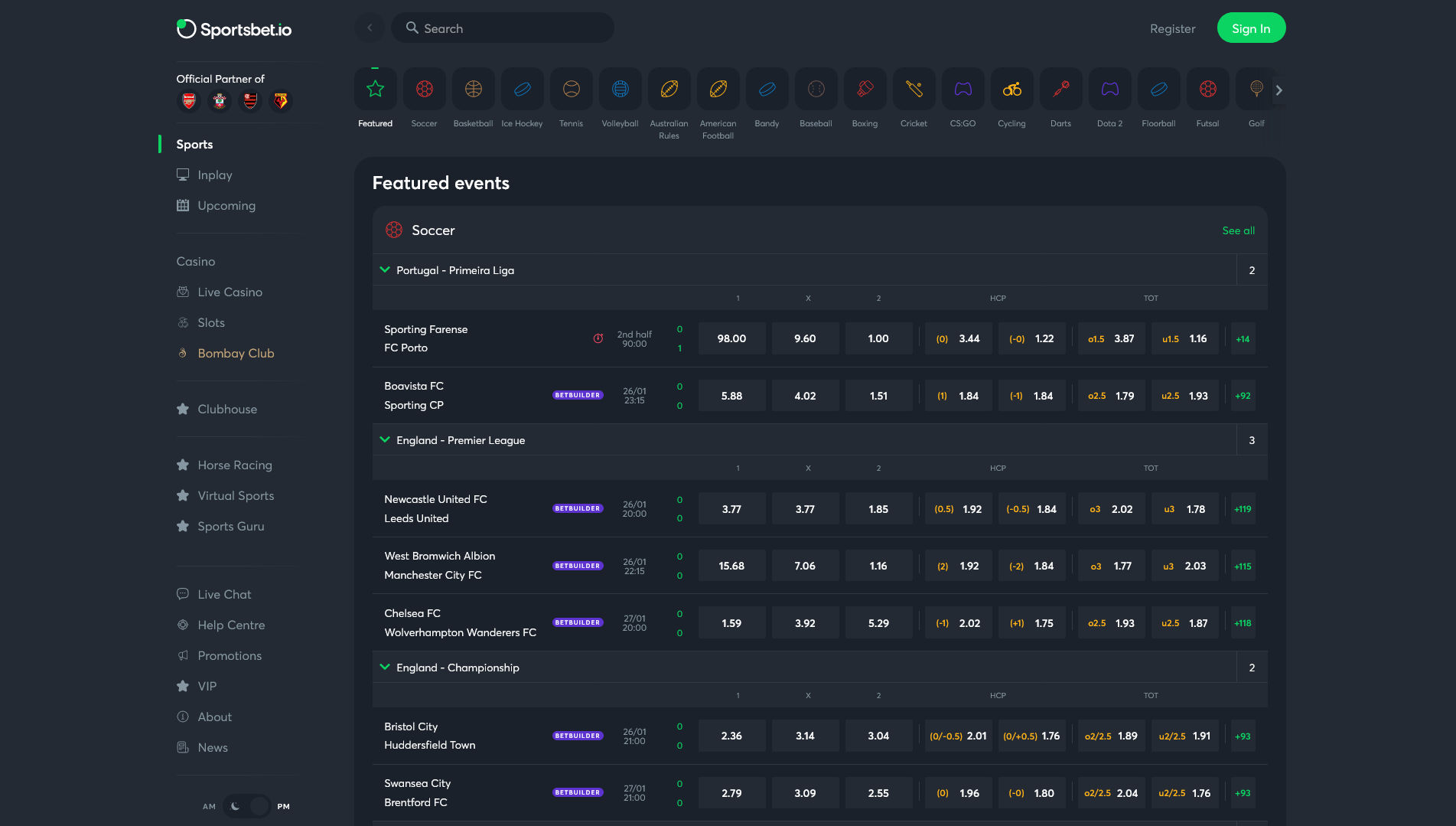Collapse England - Championship section
Image resolution: width=1456 pixels, height=826 pixels.
click(385, 667)
